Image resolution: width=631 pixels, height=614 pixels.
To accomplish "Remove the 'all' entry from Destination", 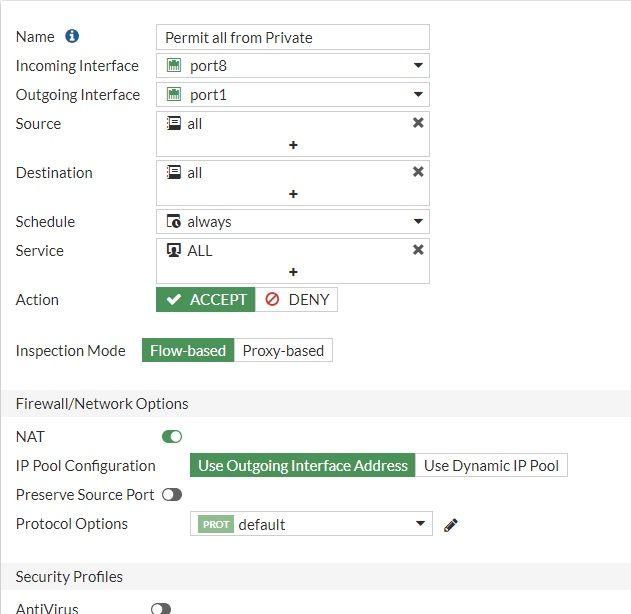I will 418,172.
